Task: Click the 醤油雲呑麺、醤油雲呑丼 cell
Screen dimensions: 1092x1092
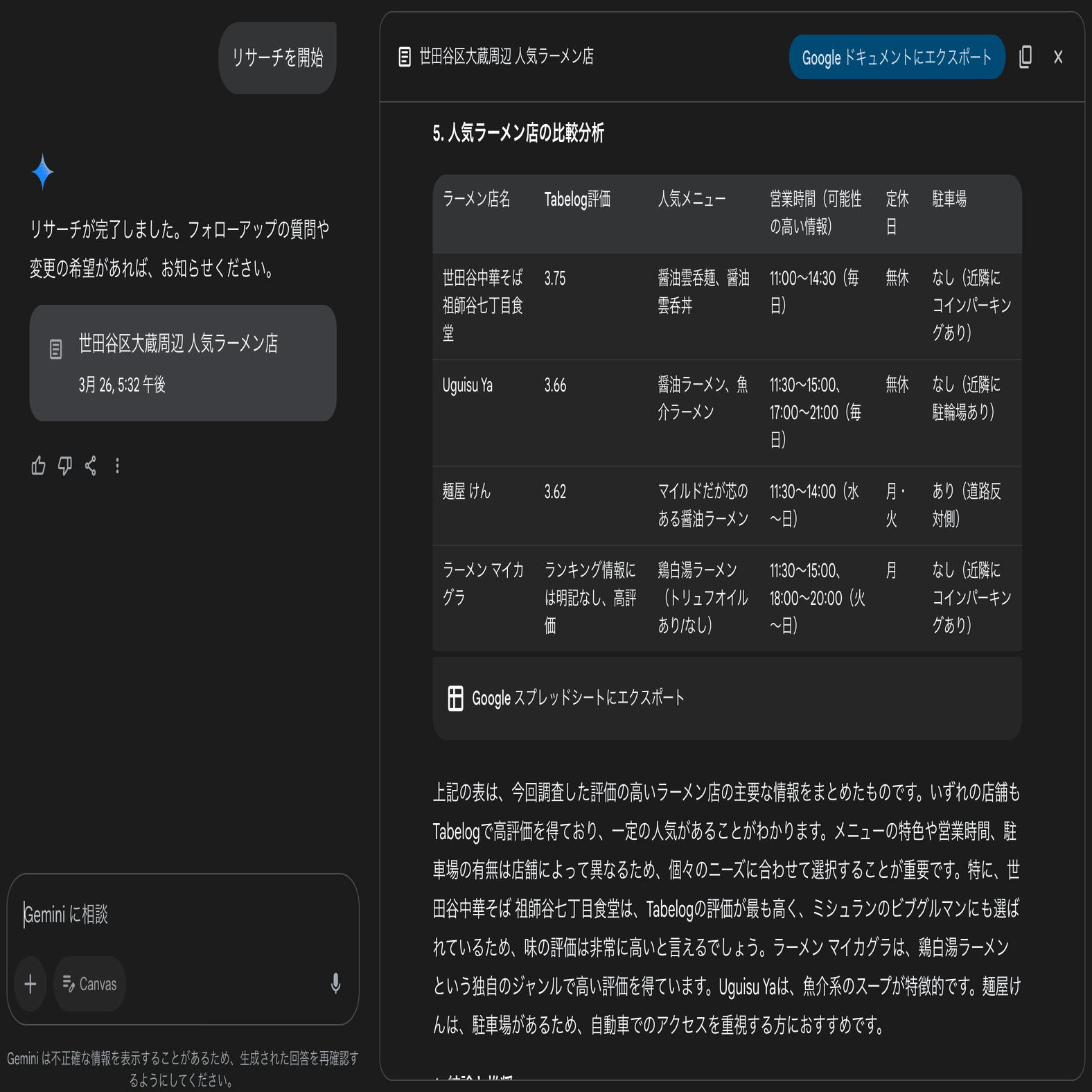Action: [703, 292]
